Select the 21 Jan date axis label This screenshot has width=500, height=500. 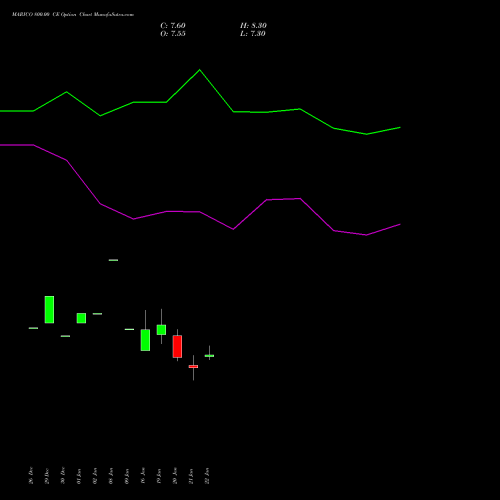coord(191,476)
